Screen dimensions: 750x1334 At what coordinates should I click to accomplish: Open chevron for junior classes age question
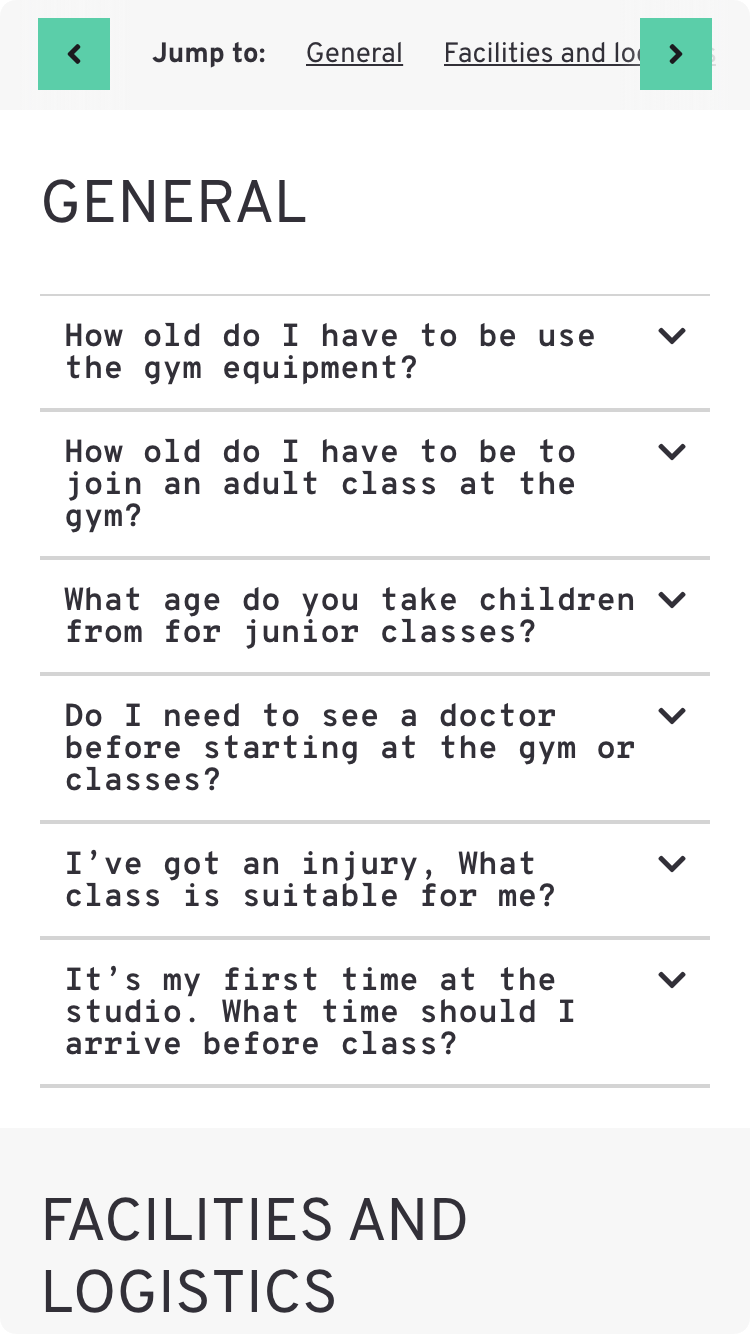[672, 600]
